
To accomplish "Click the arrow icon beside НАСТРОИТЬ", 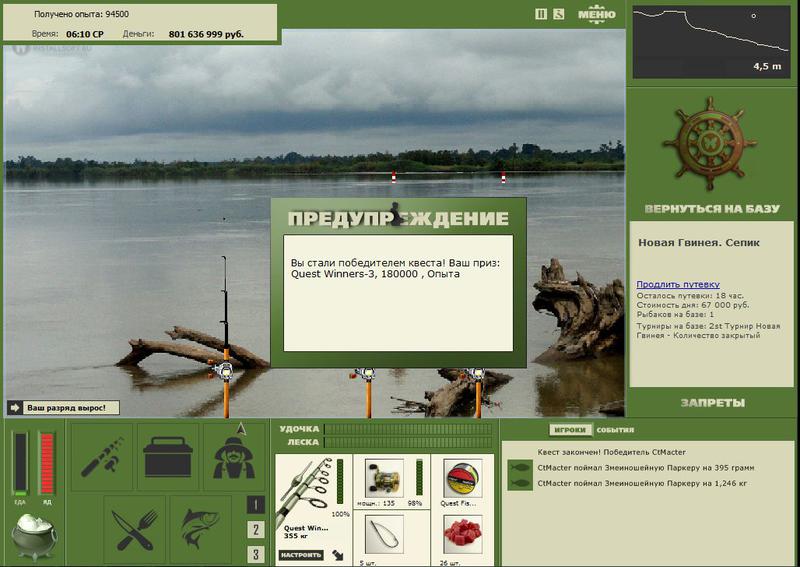I will tap(337, 555).
